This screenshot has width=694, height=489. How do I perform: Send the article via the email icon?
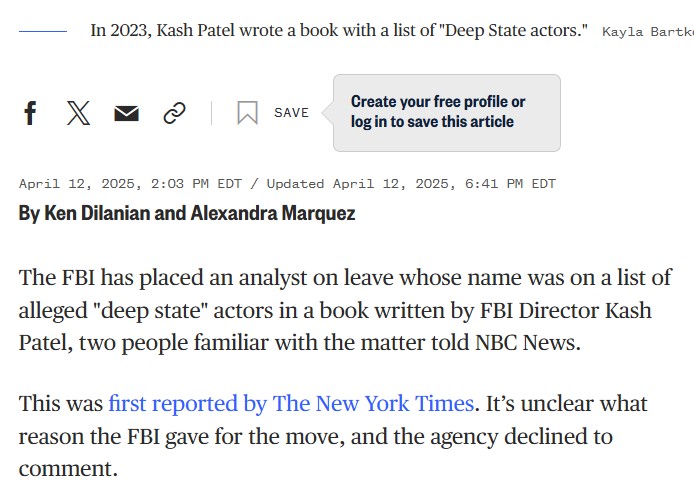127,113
